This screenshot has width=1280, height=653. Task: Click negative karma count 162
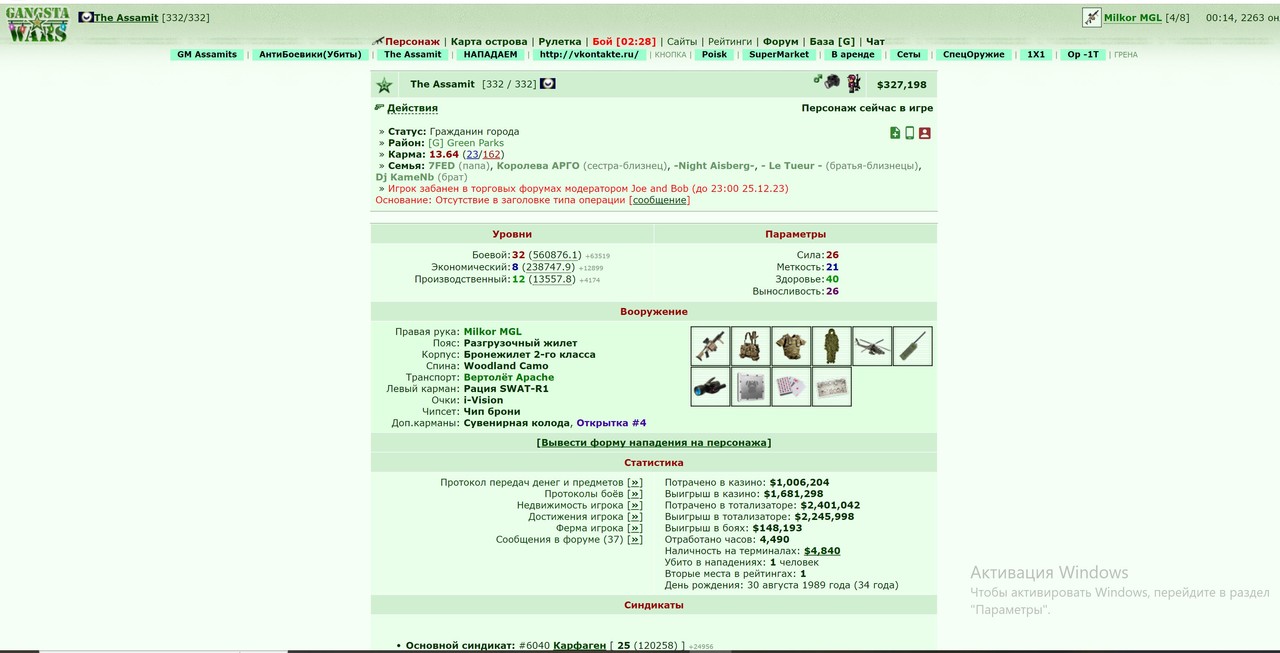[492, 155]
